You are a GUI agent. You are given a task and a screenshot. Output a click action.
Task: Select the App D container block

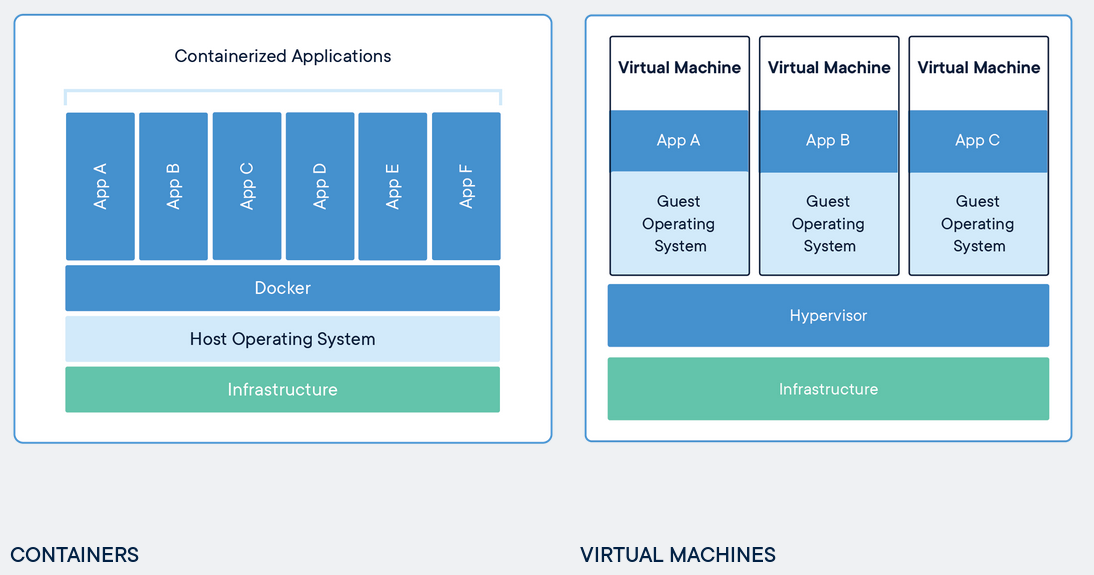pos(320,186)
